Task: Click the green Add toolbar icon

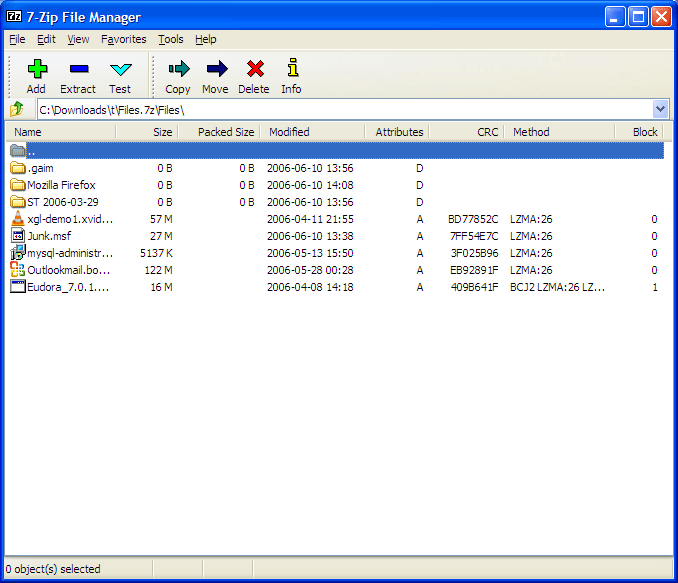Action: [x=37, y=69]
